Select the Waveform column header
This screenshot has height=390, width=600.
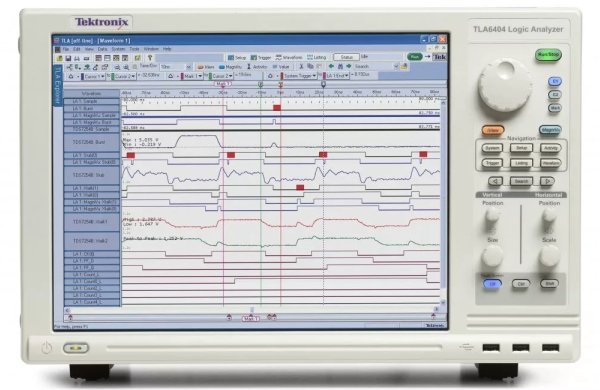(92, 93)
